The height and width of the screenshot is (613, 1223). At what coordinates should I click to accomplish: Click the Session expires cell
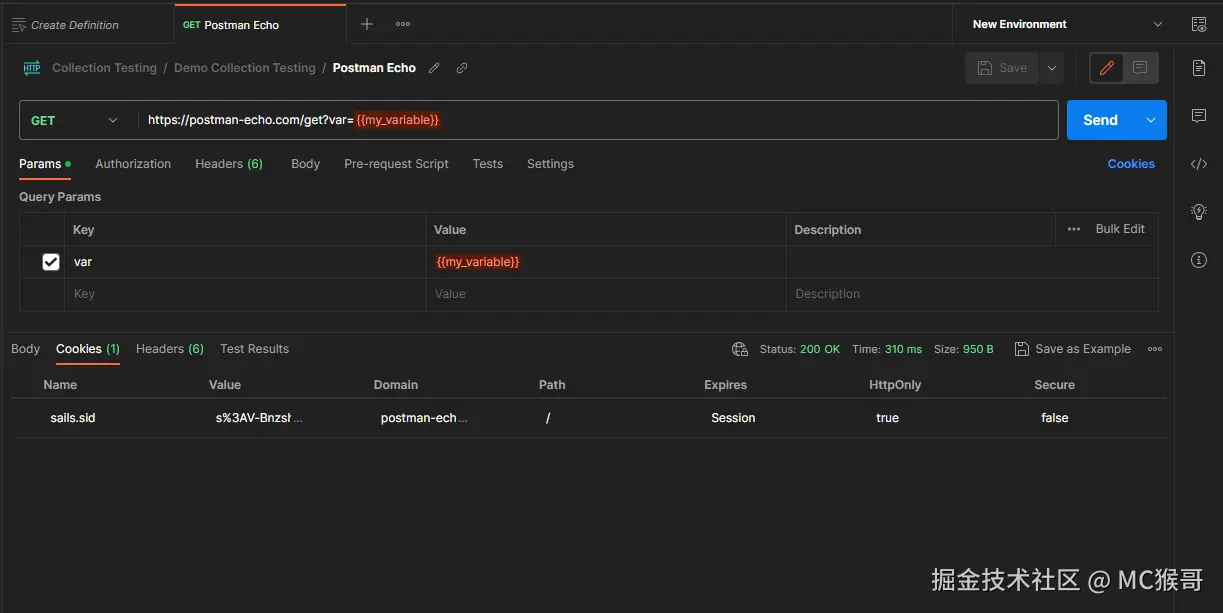(733, 418)
